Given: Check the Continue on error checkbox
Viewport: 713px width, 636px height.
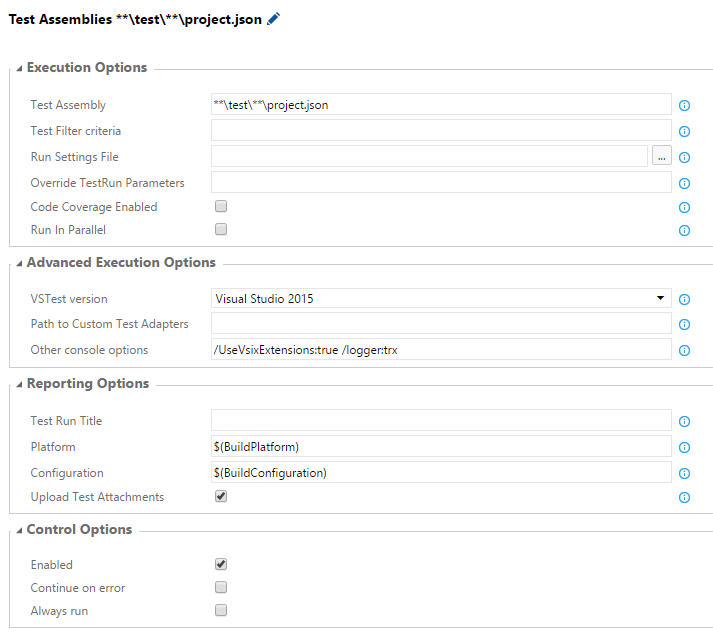Looking at the screenshot, I should click(x=221, y=587).
